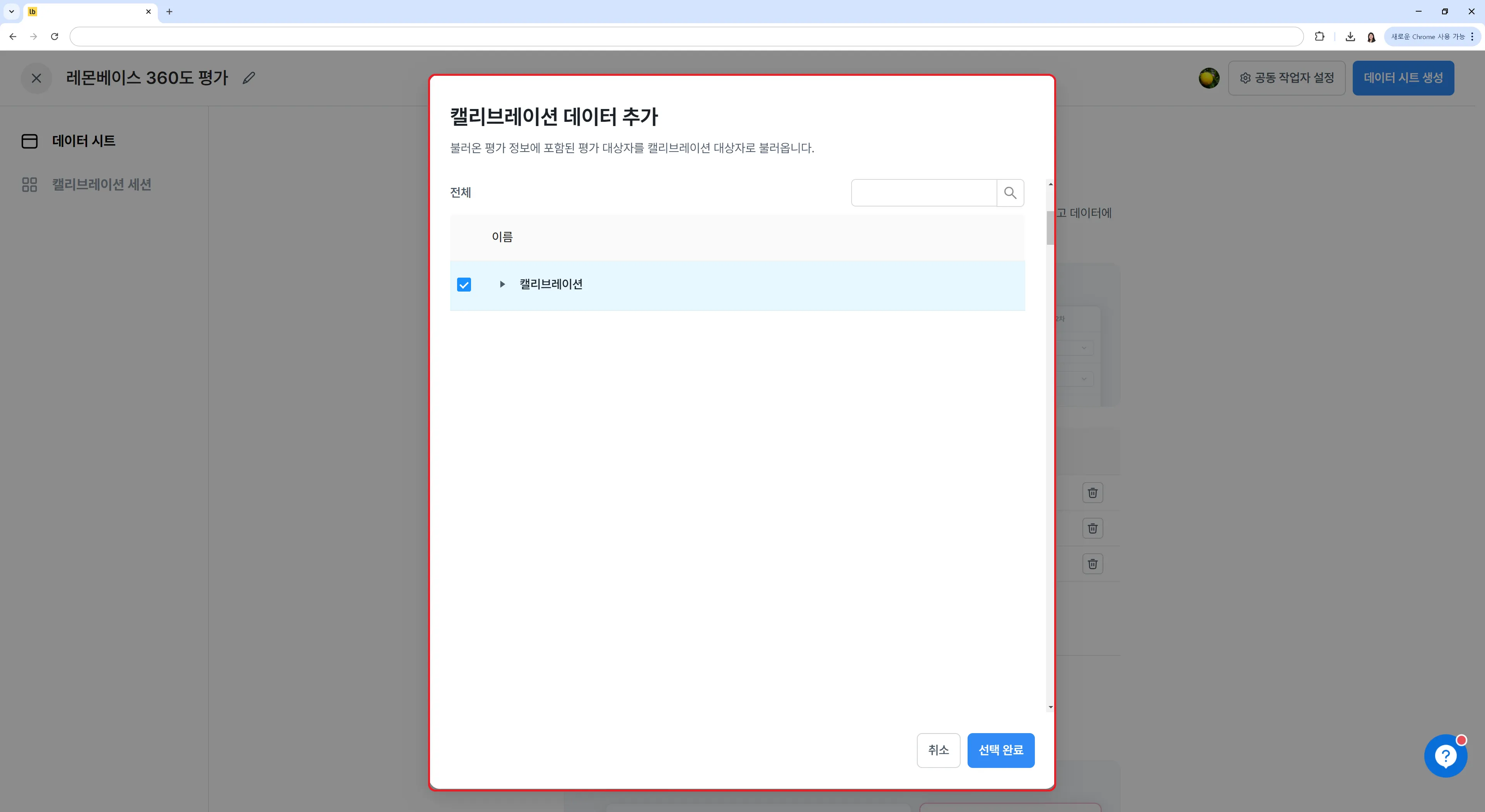Select the lb browser tab

[90, 12]
